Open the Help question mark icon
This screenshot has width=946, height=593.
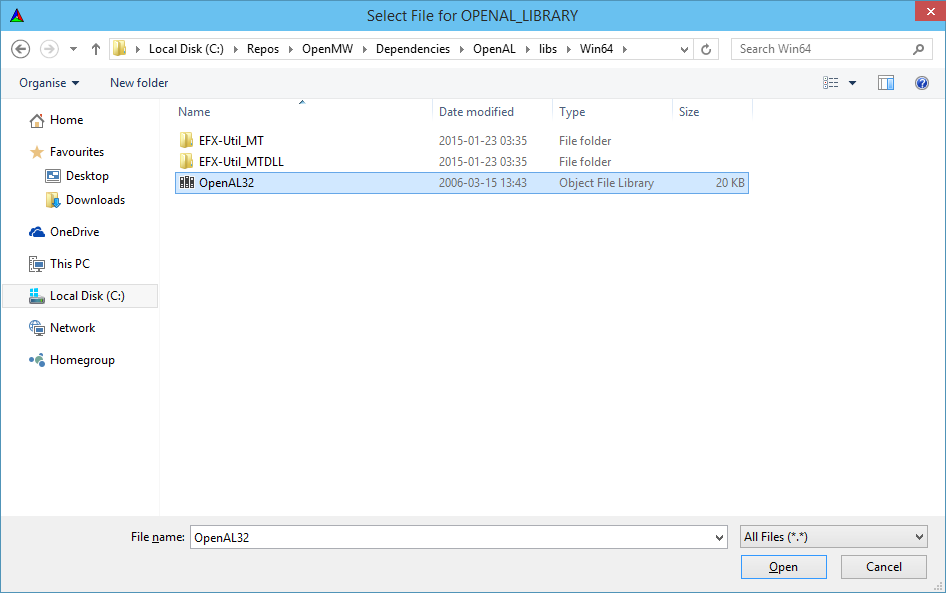click(921, 83)
